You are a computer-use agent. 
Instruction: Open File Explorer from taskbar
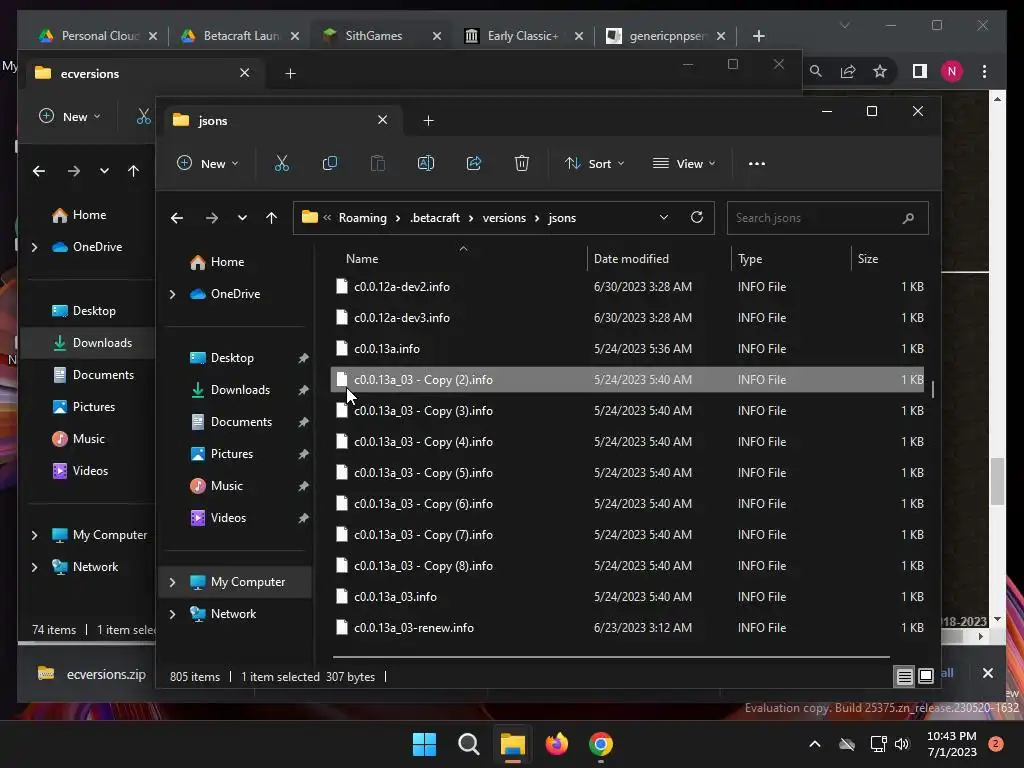[x=513, y=744]
